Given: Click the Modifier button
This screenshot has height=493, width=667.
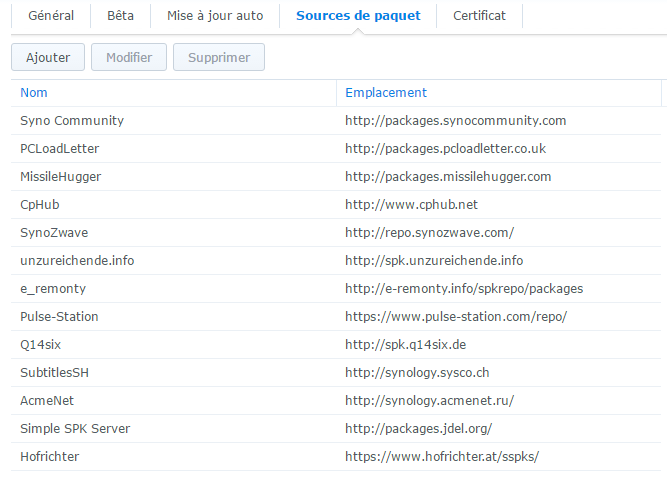Looking at the screenshot, I should [129, 57].
